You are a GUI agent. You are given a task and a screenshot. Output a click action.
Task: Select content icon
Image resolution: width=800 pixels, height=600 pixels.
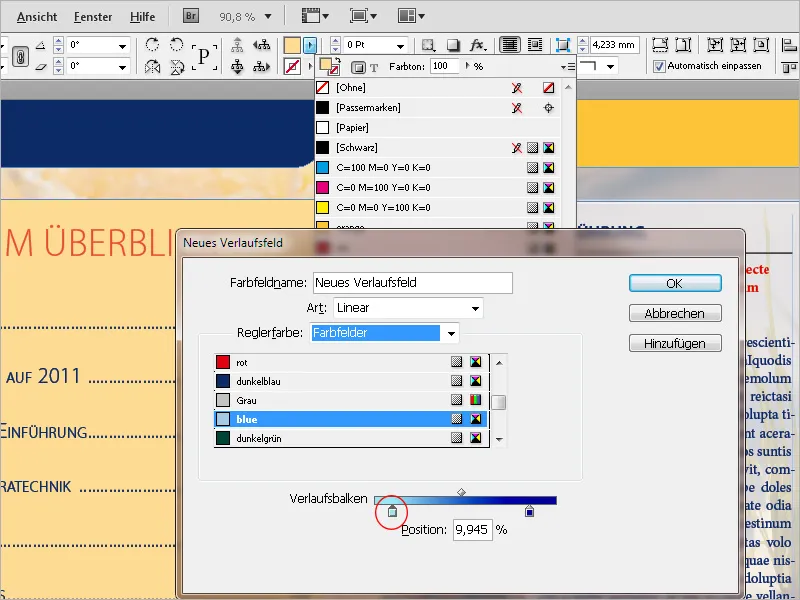pyautogui.click(x=237, y=66)
